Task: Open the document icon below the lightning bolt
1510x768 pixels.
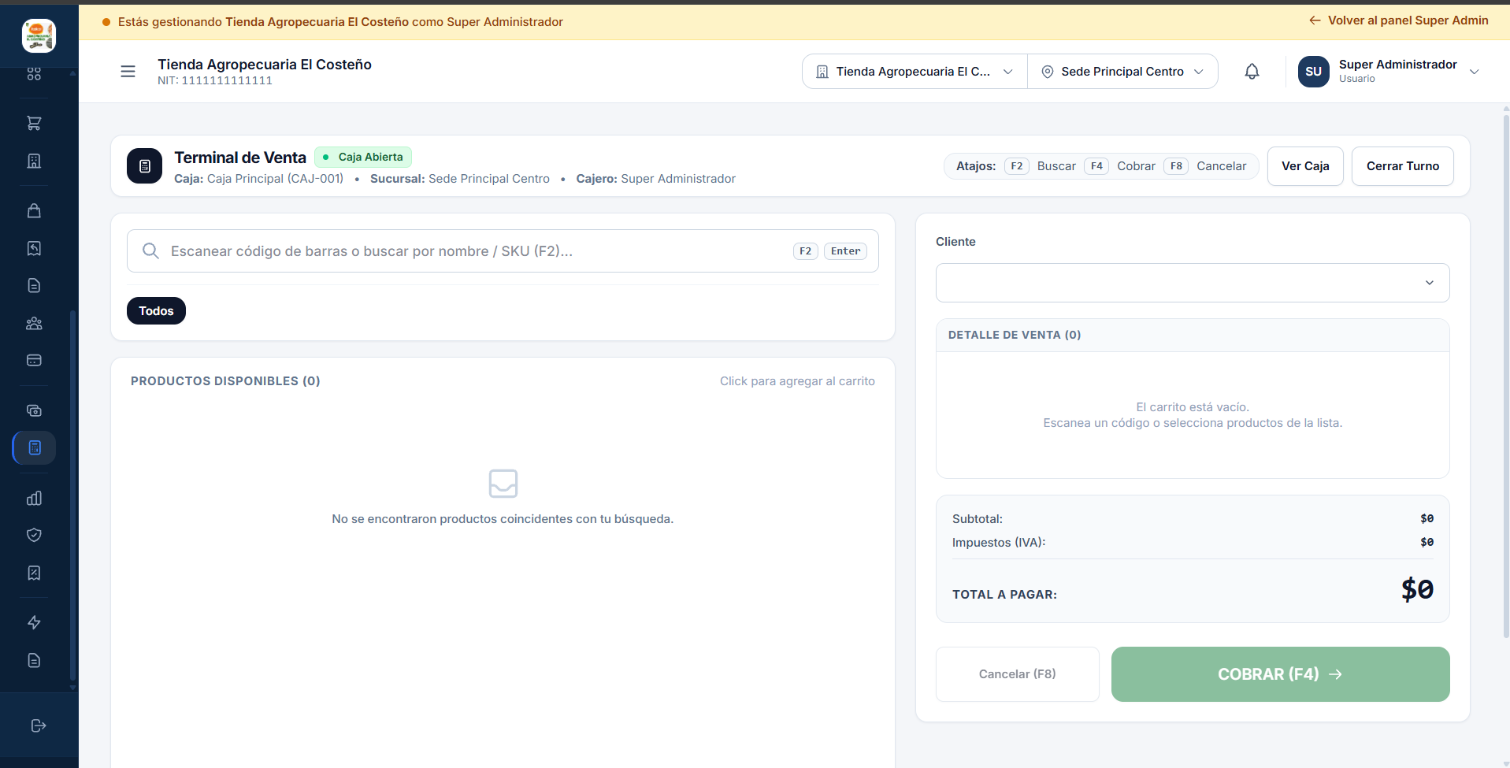Action: pos(34,660)
